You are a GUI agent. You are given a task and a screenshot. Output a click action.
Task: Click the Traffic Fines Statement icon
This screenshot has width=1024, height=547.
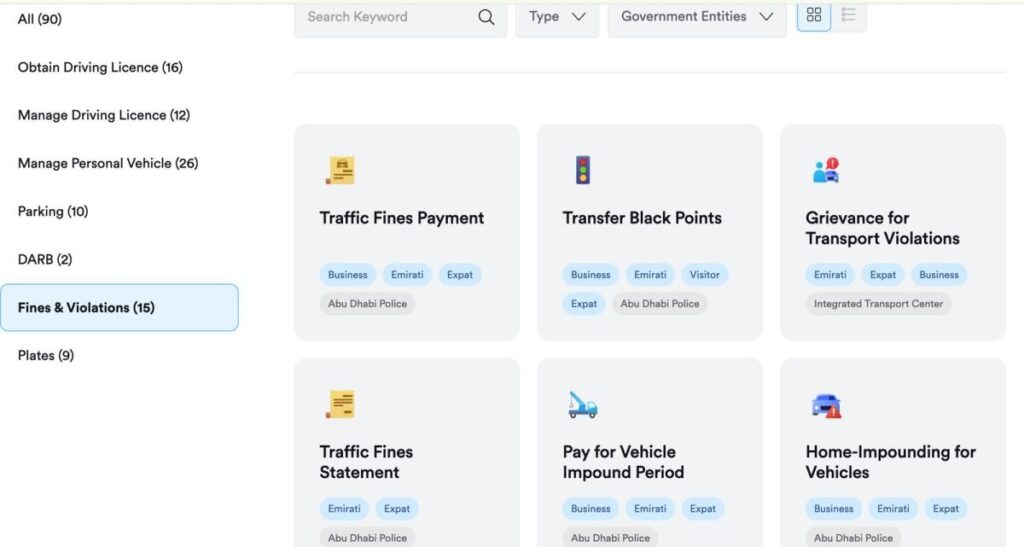340,404
